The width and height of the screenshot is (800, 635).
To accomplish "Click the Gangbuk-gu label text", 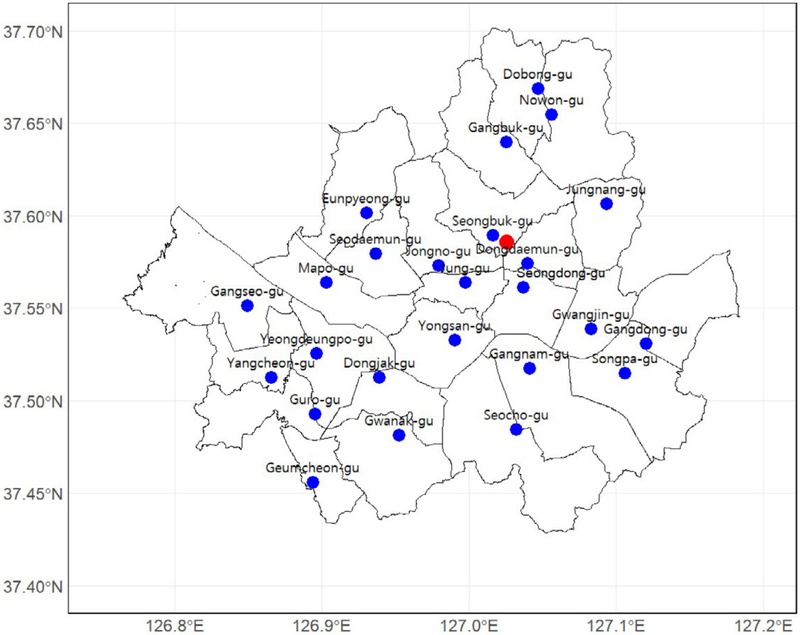I will pos(506,128).
